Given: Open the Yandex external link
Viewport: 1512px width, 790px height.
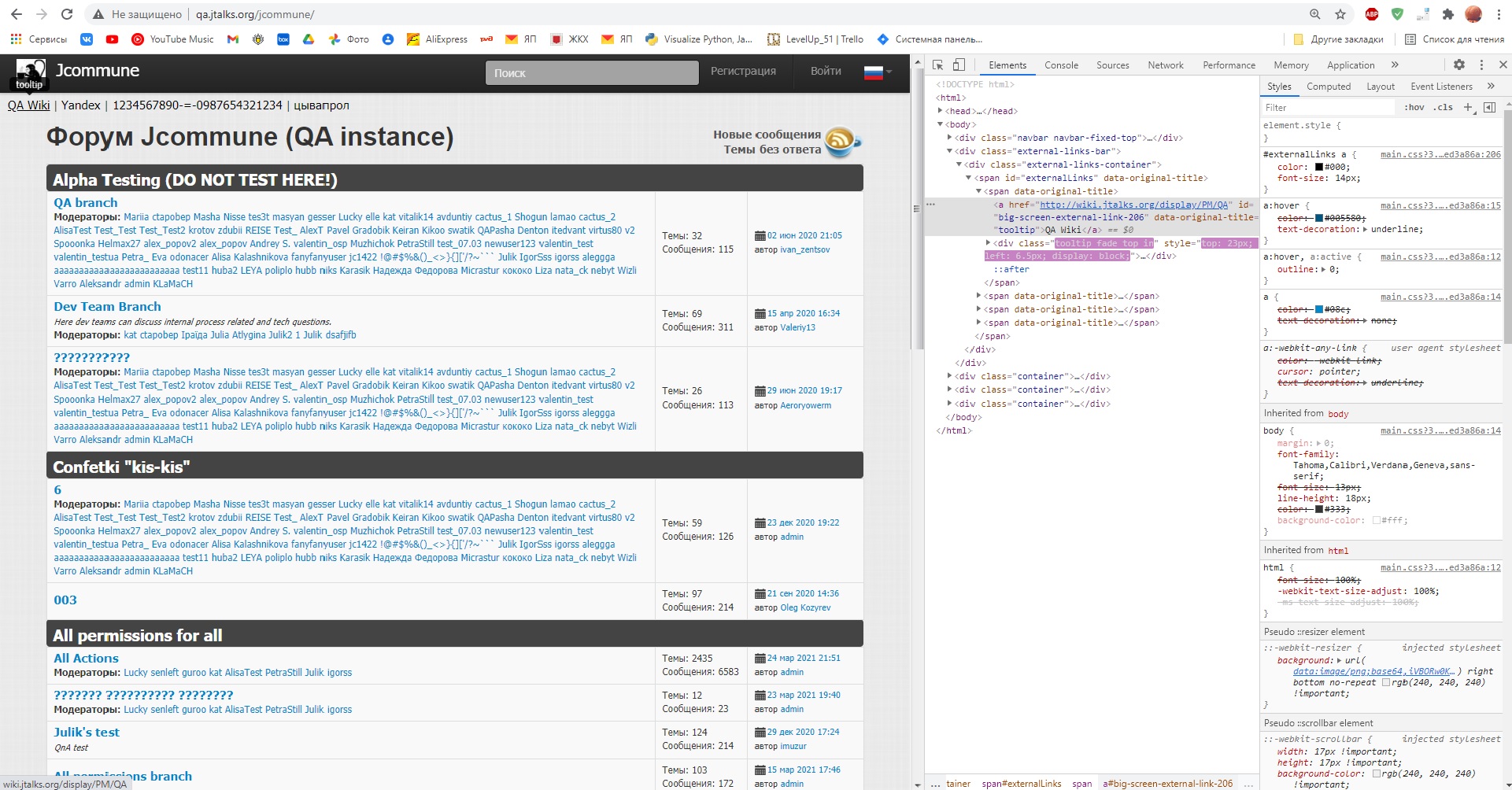Looking at the screenshot, I should click(x=81, y=105).
